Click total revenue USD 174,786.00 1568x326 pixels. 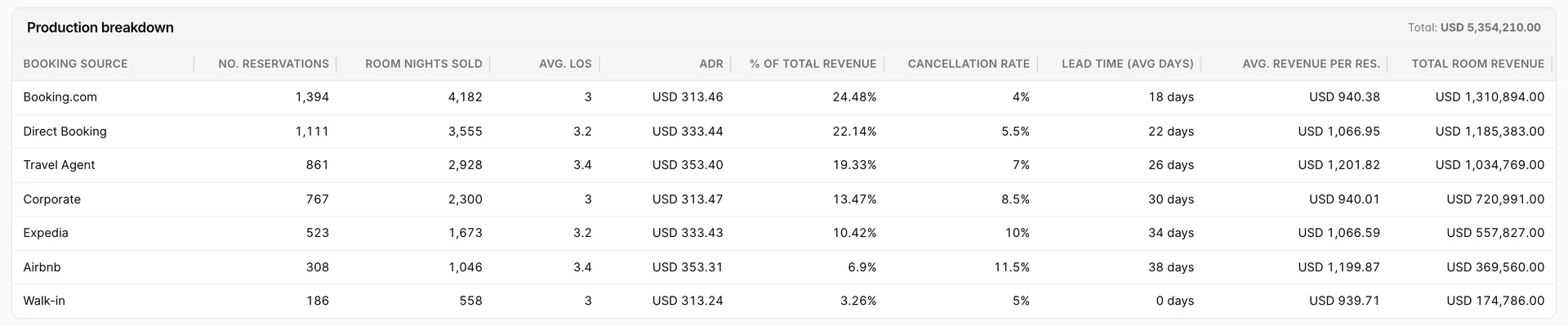coord(1495,301)
